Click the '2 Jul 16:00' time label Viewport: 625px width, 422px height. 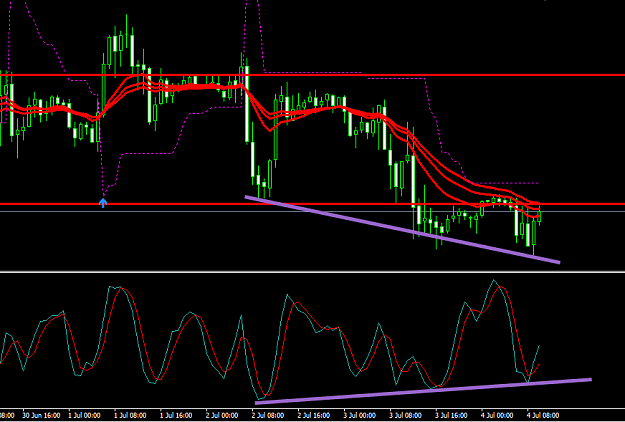pos(314,415)
